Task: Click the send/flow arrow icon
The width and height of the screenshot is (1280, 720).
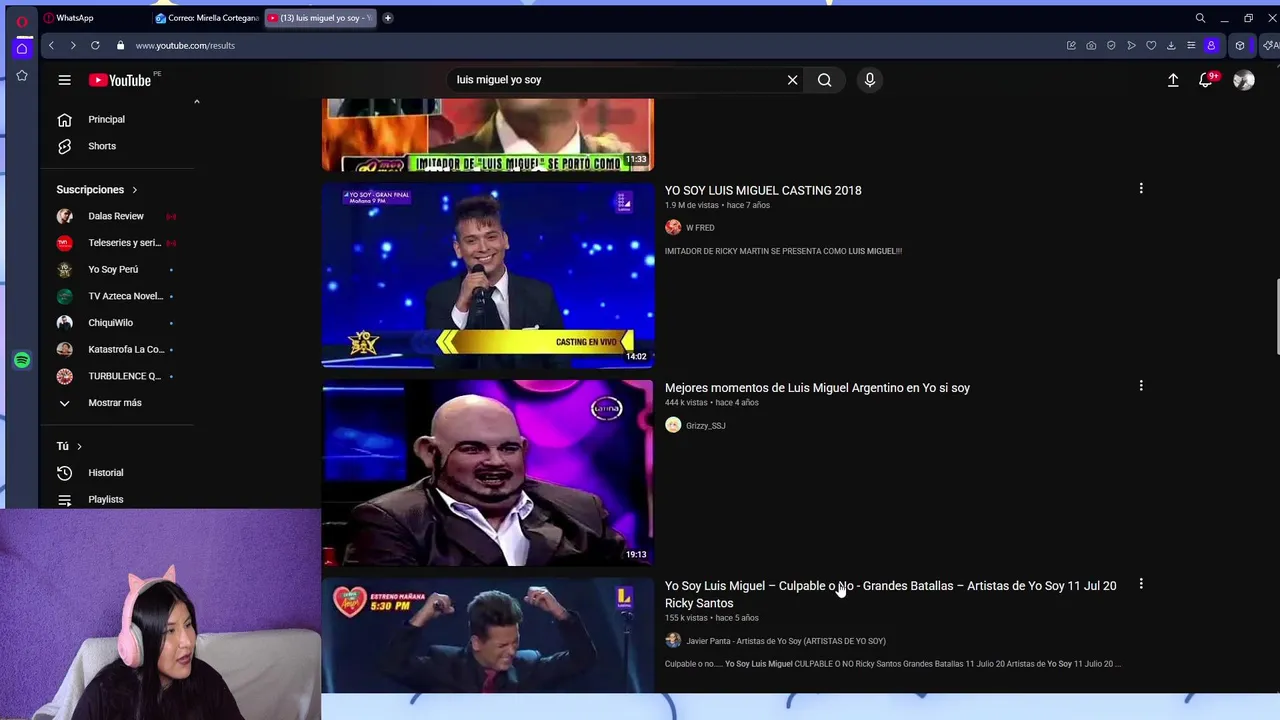Action: coord(1131,45)
